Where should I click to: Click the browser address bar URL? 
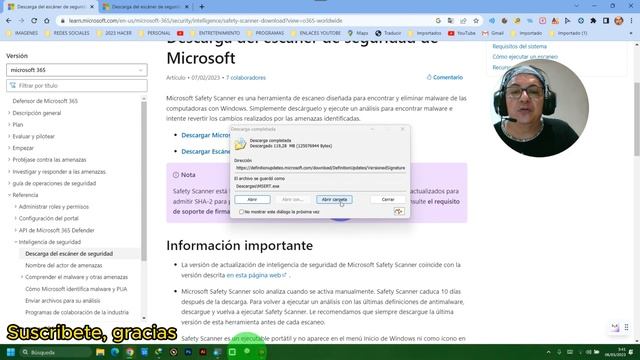click(x=205, y=20)
